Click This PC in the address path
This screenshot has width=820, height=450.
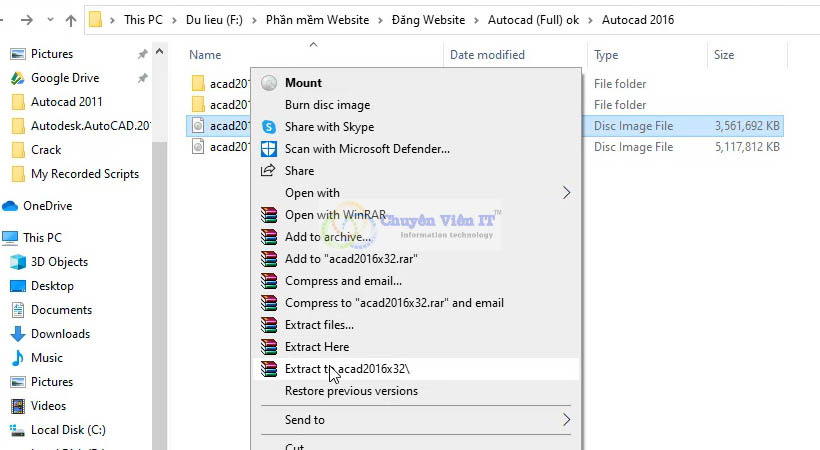point(143,20)
